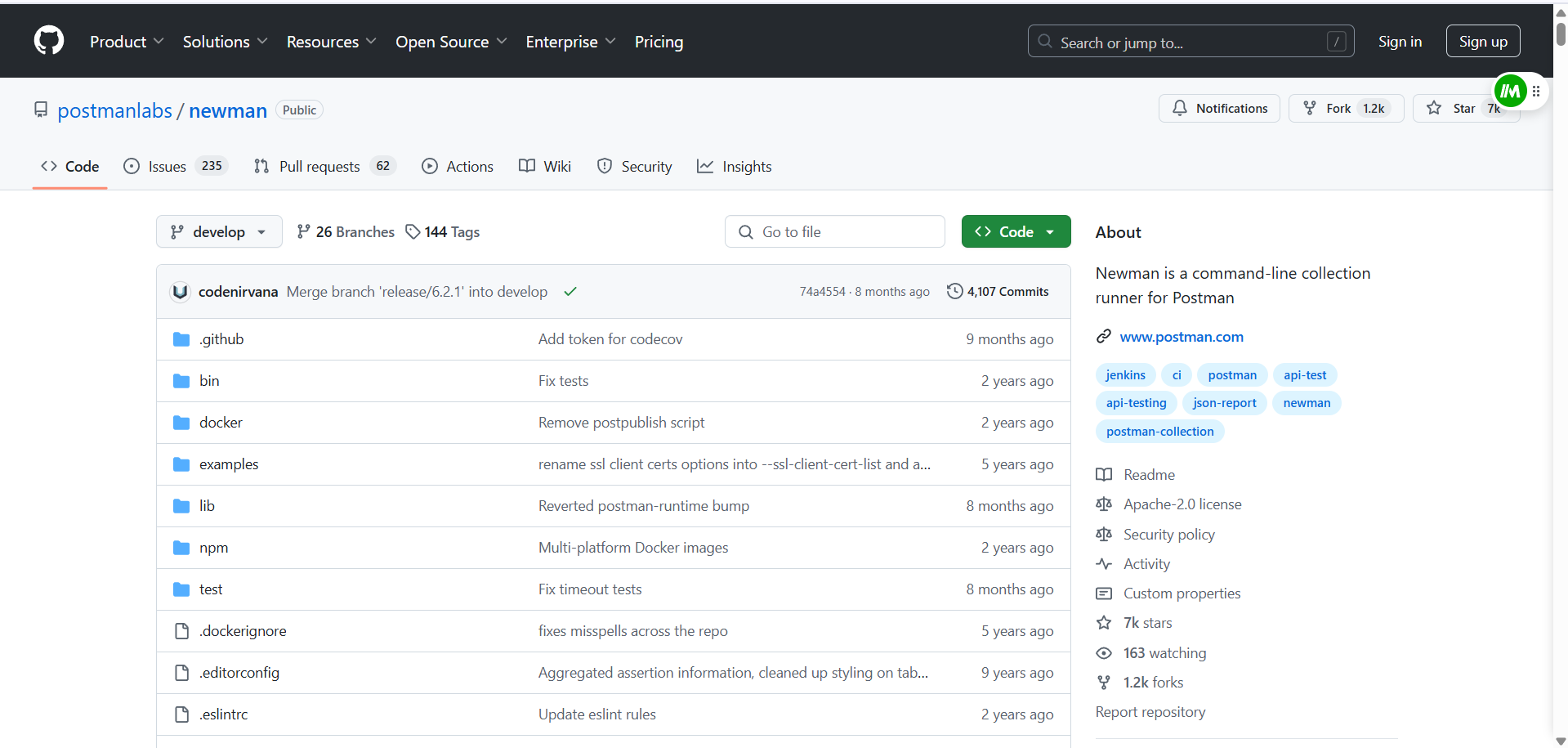The width and height of the screenshot is (1568, 748).
Task: Click the repository icon before postmanlabs
Action: click(41, 110)
